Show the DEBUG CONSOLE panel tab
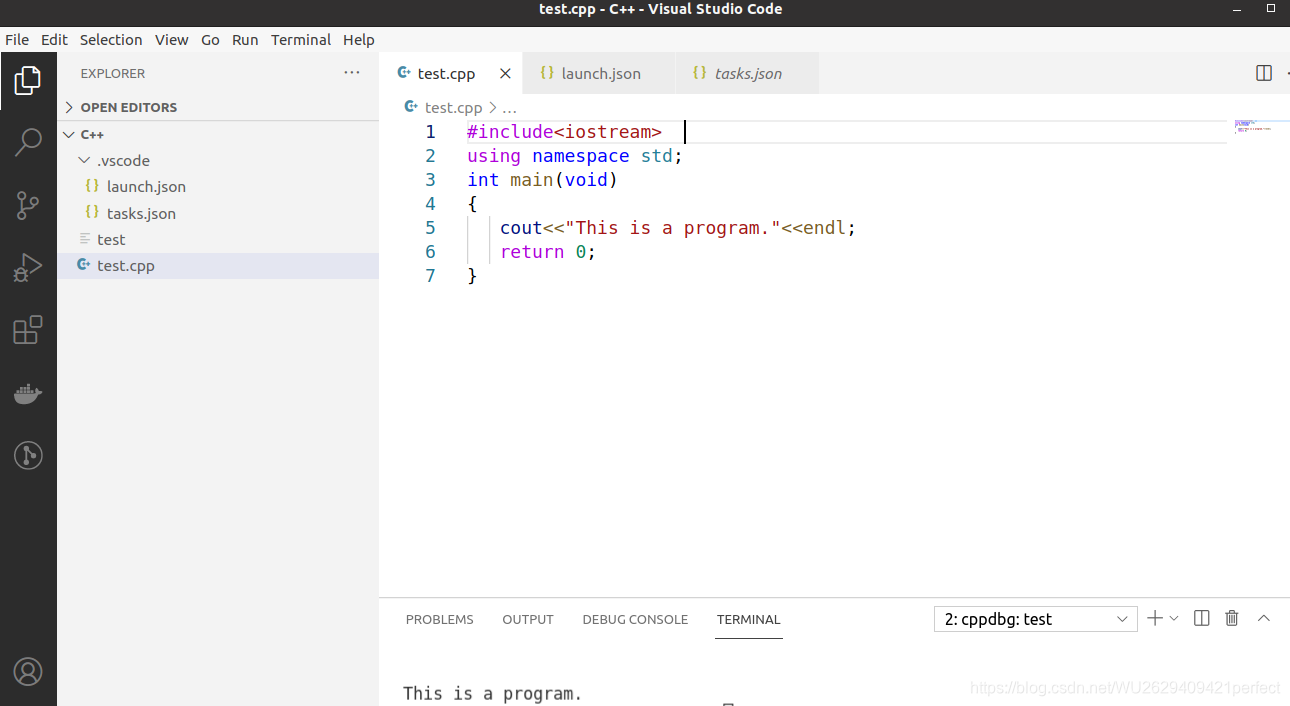 635,619
